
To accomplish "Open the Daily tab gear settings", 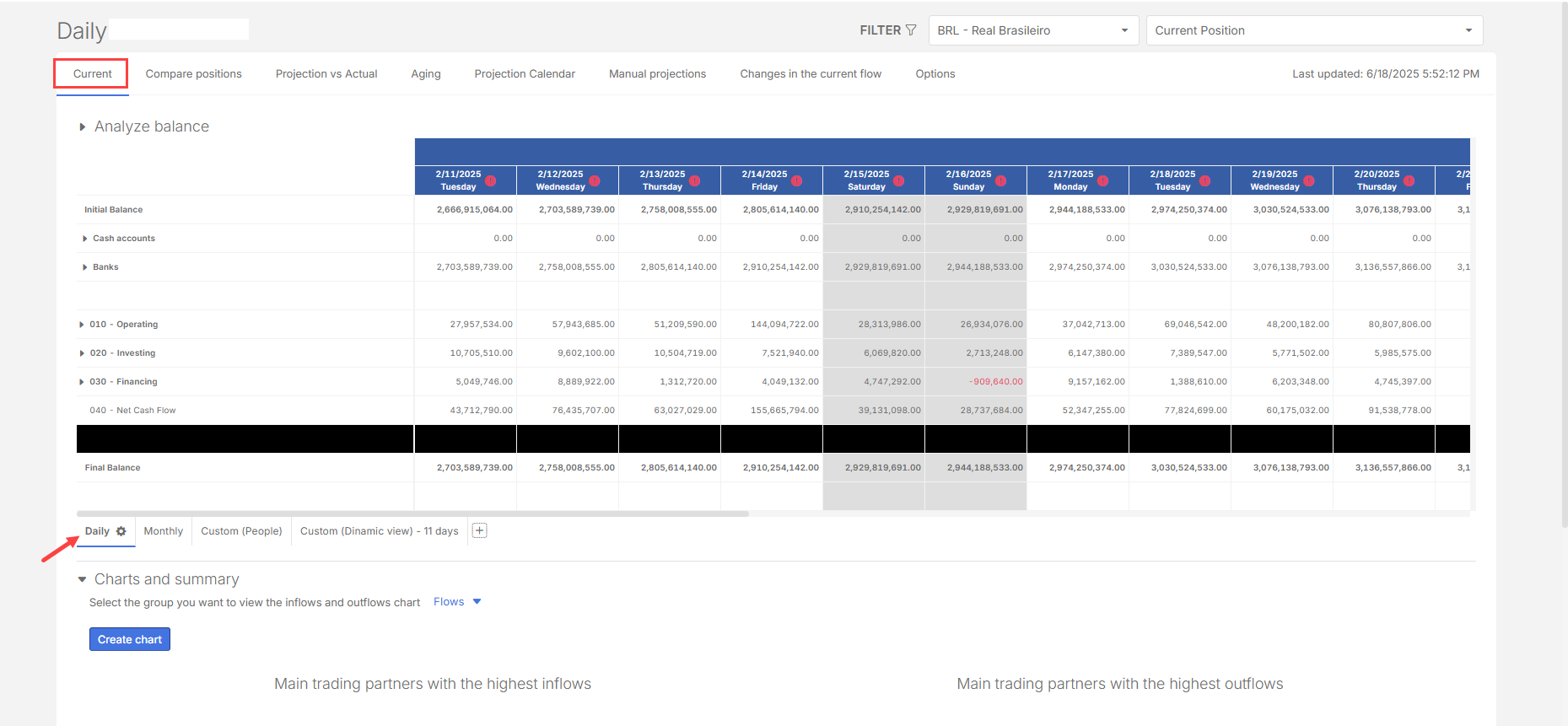I will (121, 531).
